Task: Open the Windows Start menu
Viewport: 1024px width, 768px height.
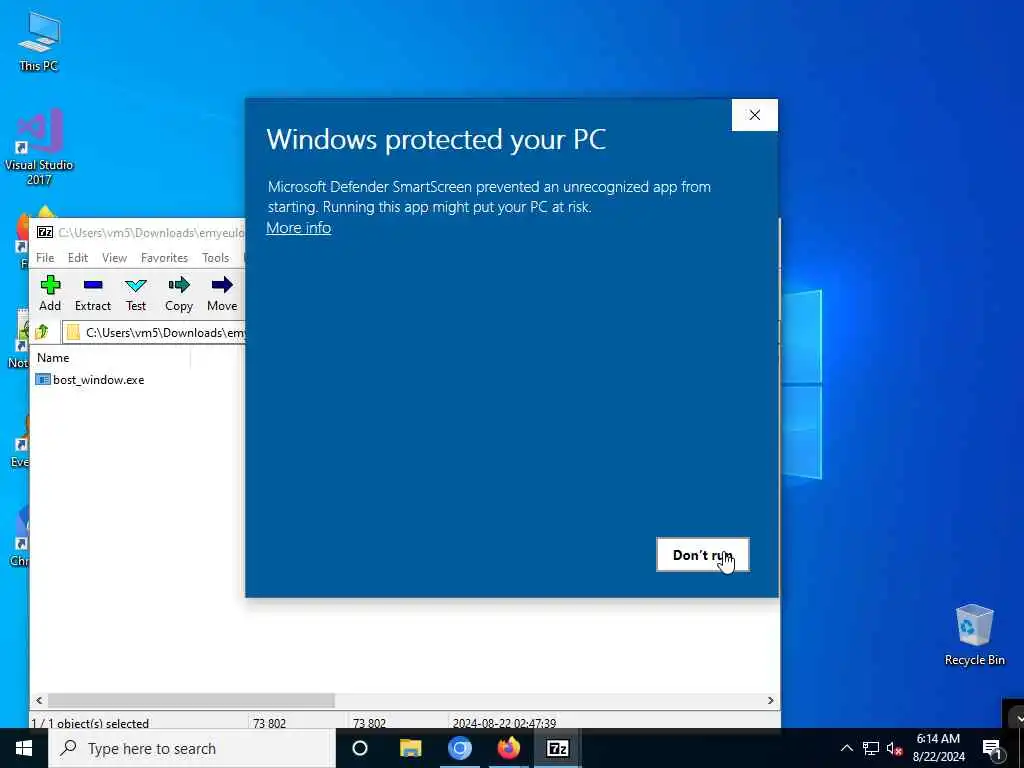Action: 24,748
